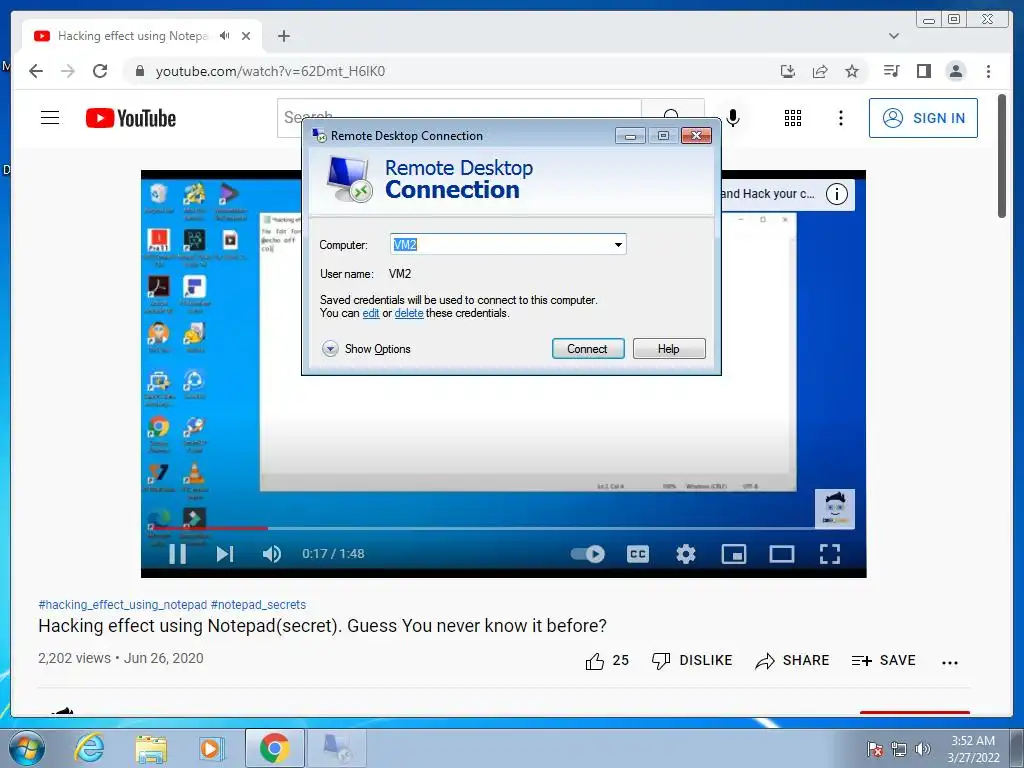
Task: Click the SIGN IN button
Action: tap(923, 118)
